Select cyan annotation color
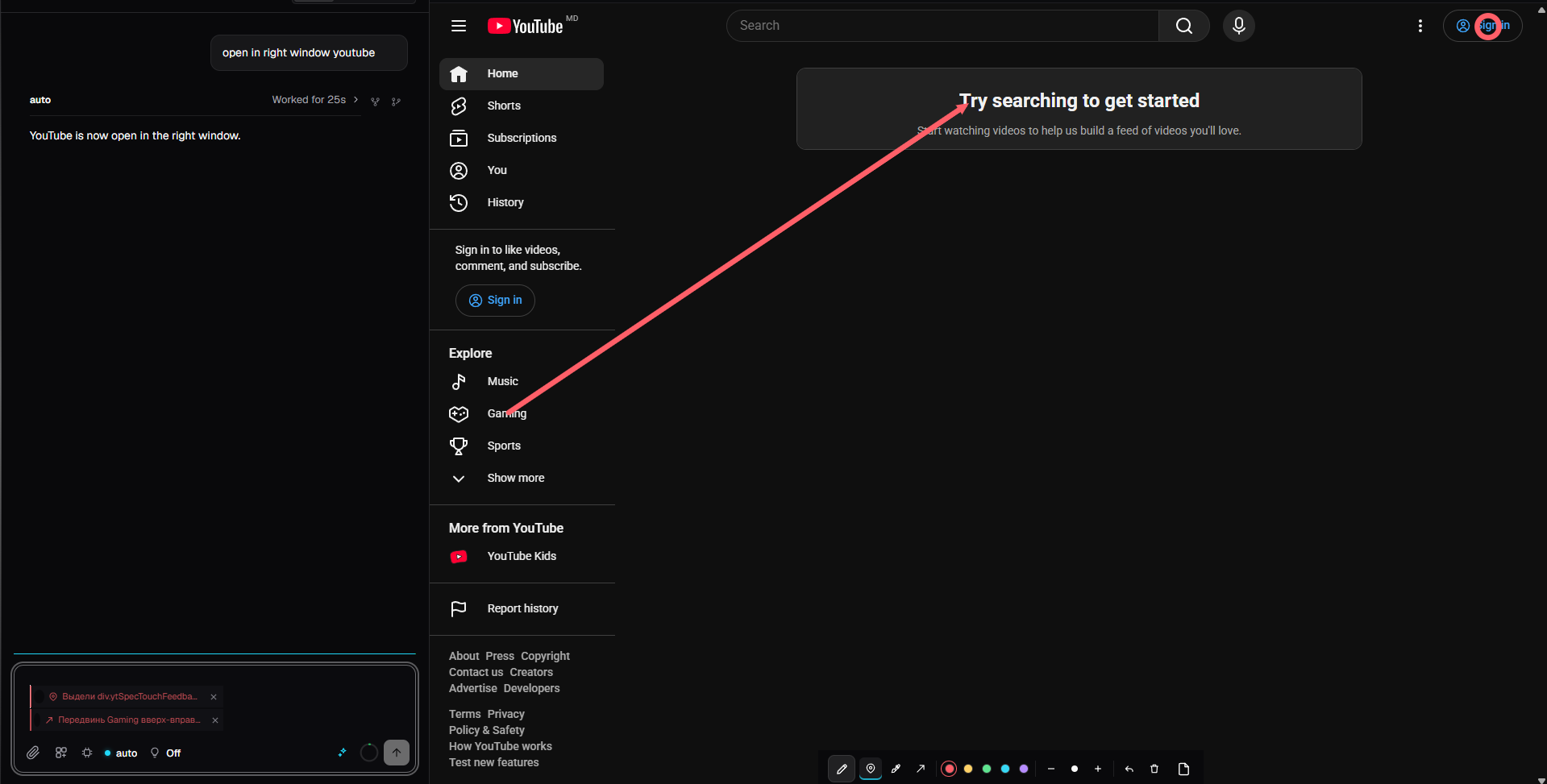Viewport: 1547px width, 784px height. [1005, 769]
